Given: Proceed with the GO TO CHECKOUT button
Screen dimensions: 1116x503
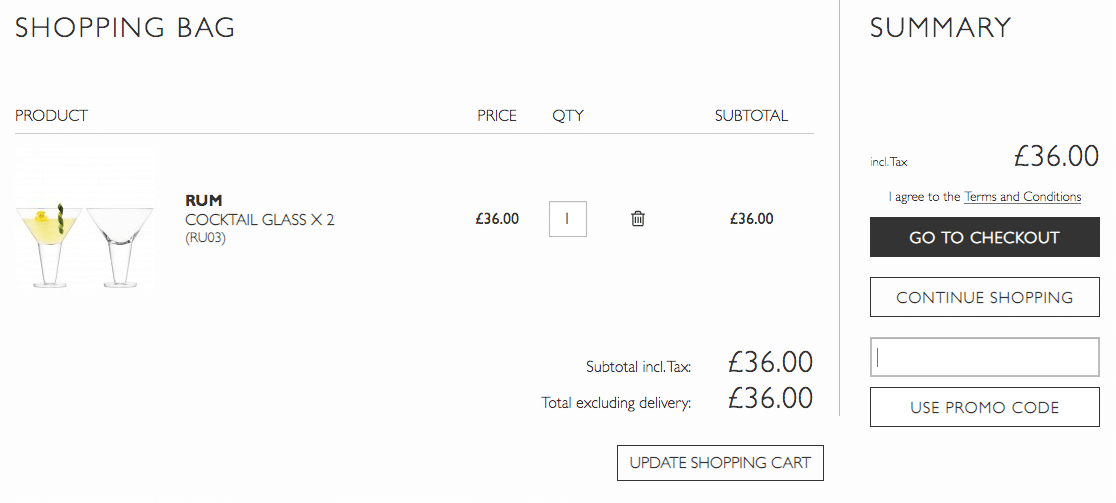Looking at the screenshot, I should [984, 238].
